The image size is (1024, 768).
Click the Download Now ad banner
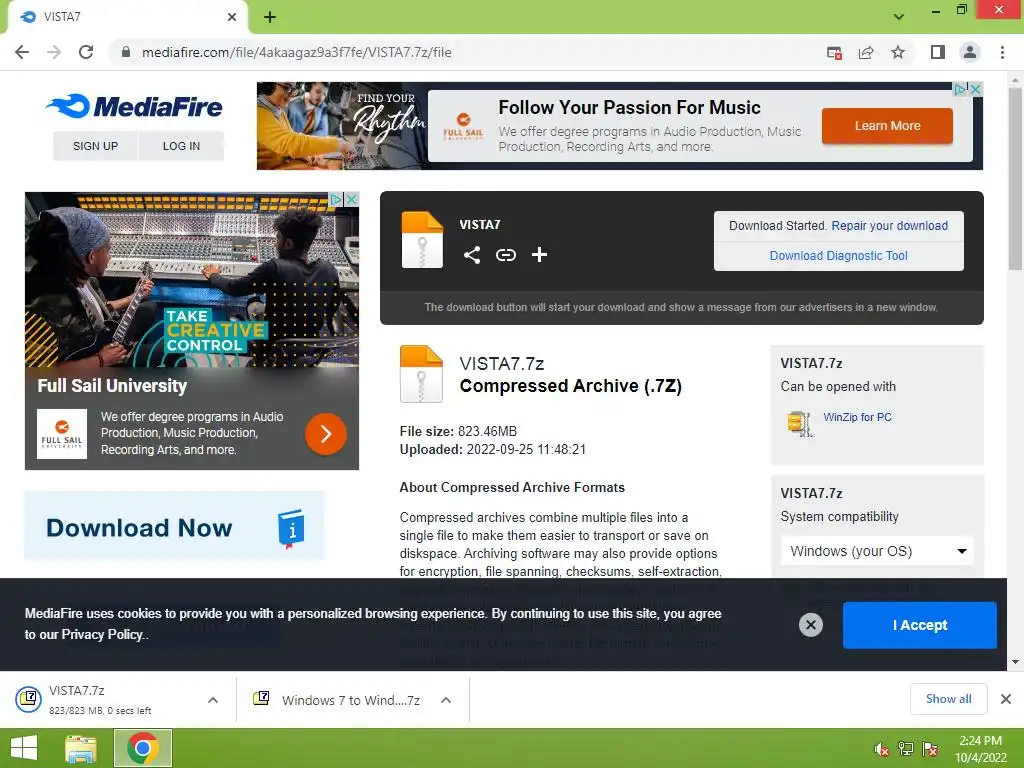tap(174, 526)
